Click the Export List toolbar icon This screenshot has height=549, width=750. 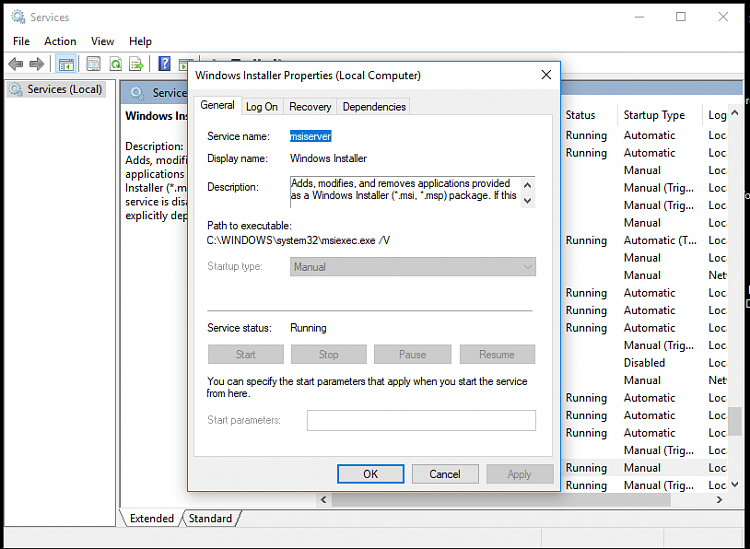(136, 64)
